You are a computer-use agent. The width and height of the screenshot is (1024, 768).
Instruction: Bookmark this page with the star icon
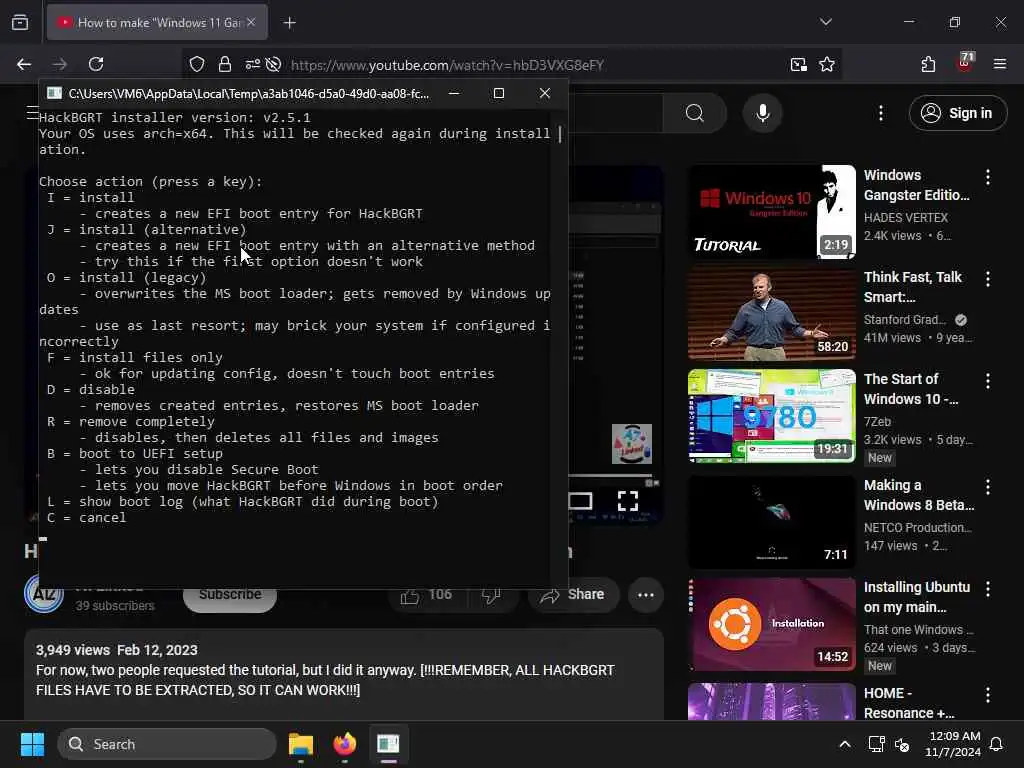coord(827,64)
